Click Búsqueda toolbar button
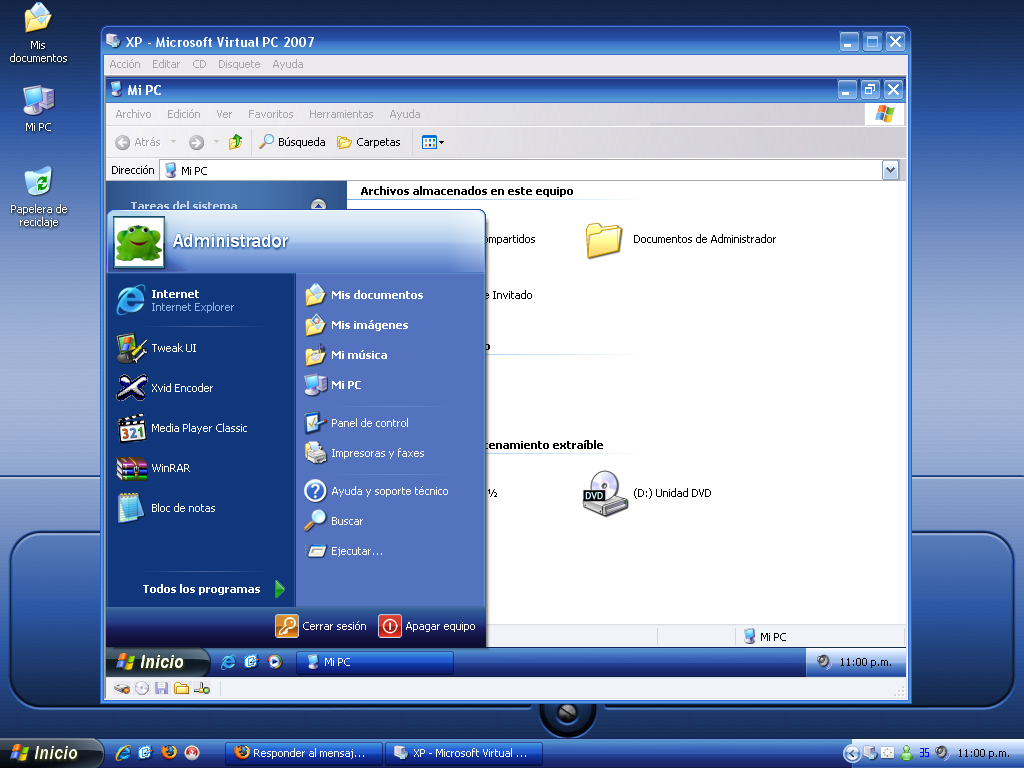This screenshot has height=768, width=1024. tap(292, 142)
